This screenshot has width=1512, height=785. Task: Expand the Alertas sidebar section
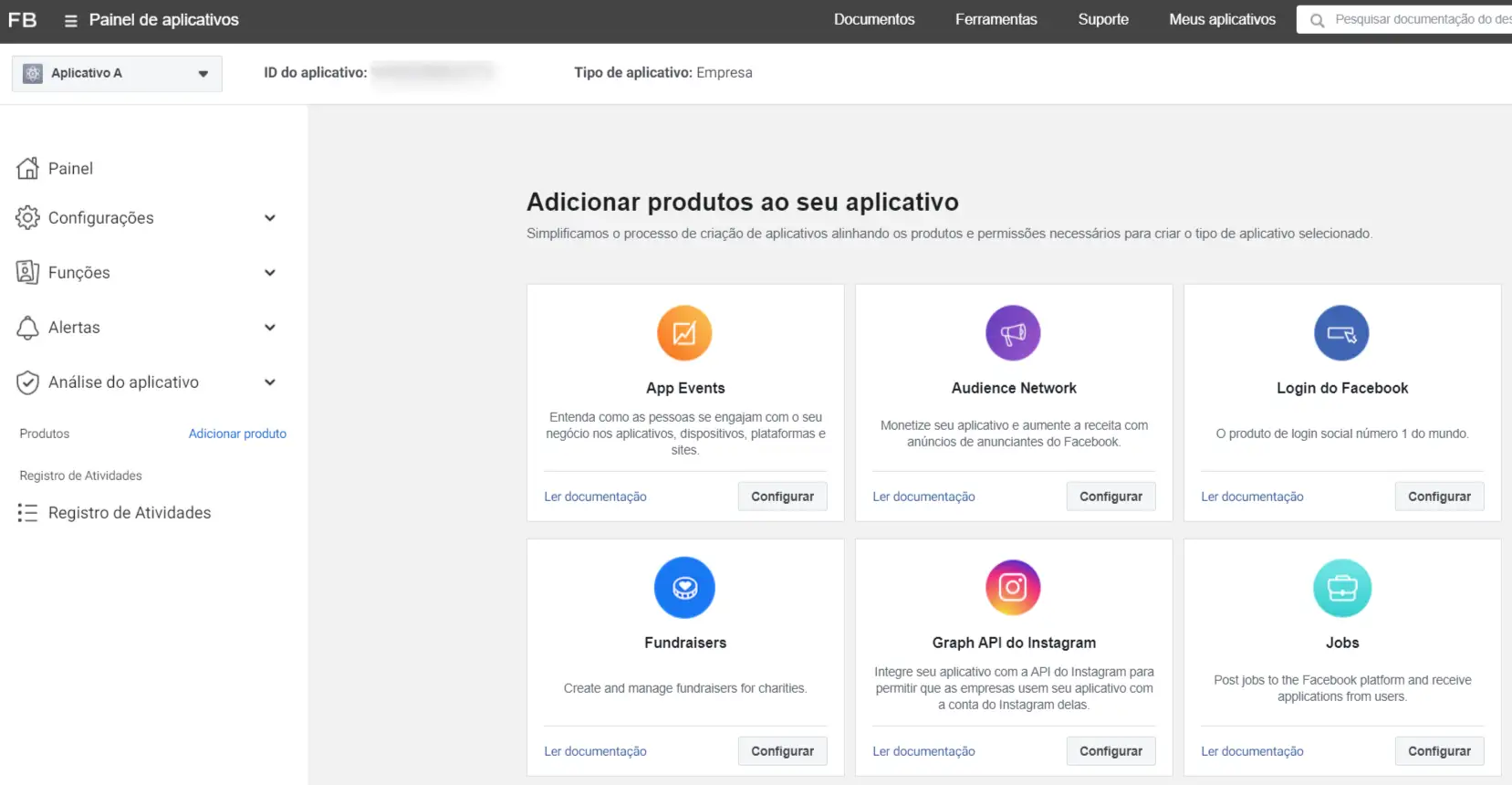coord(269,328)
